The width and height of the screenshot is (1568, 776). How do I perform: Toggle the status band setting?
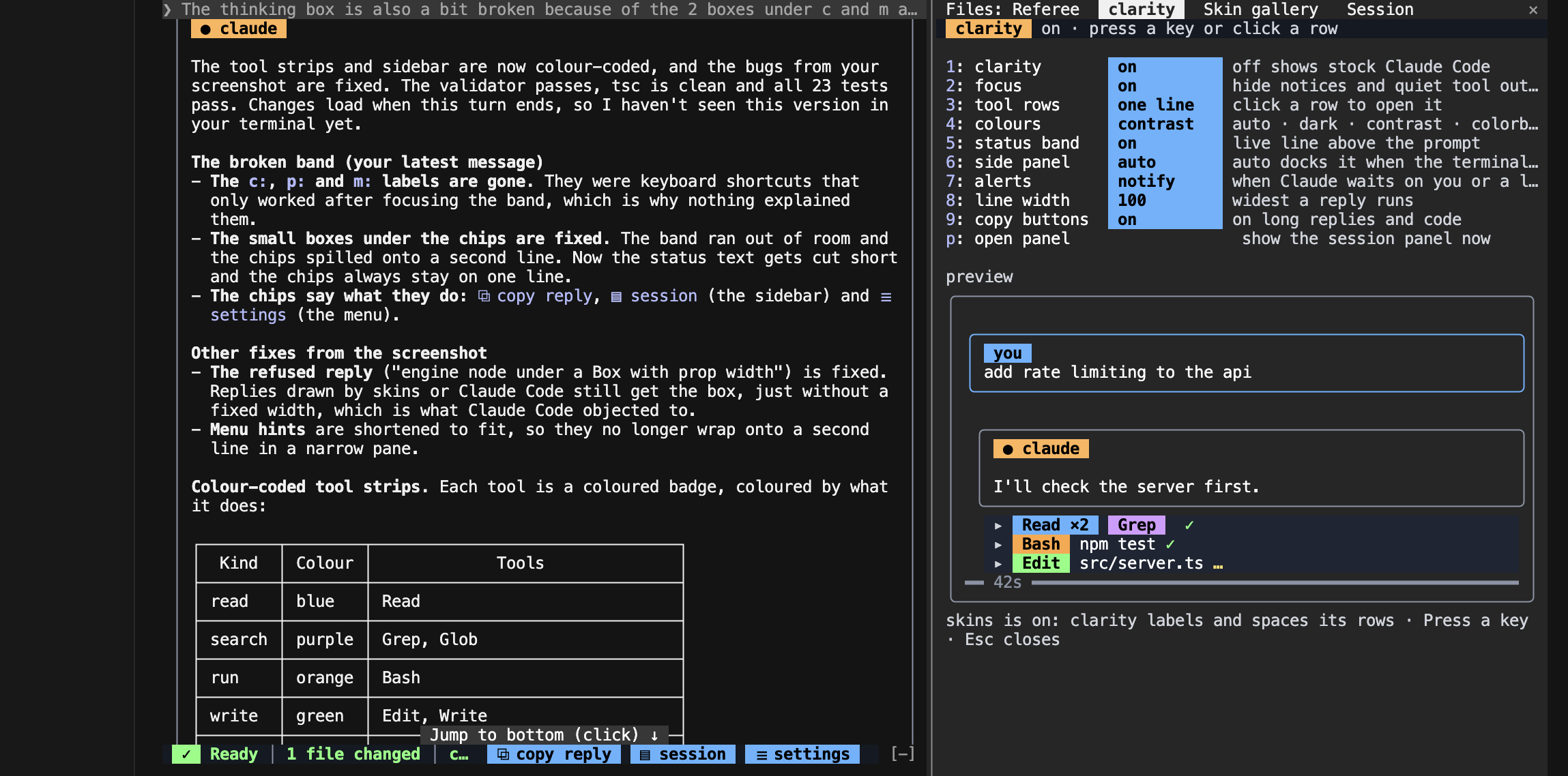(x=1165, y=143)
